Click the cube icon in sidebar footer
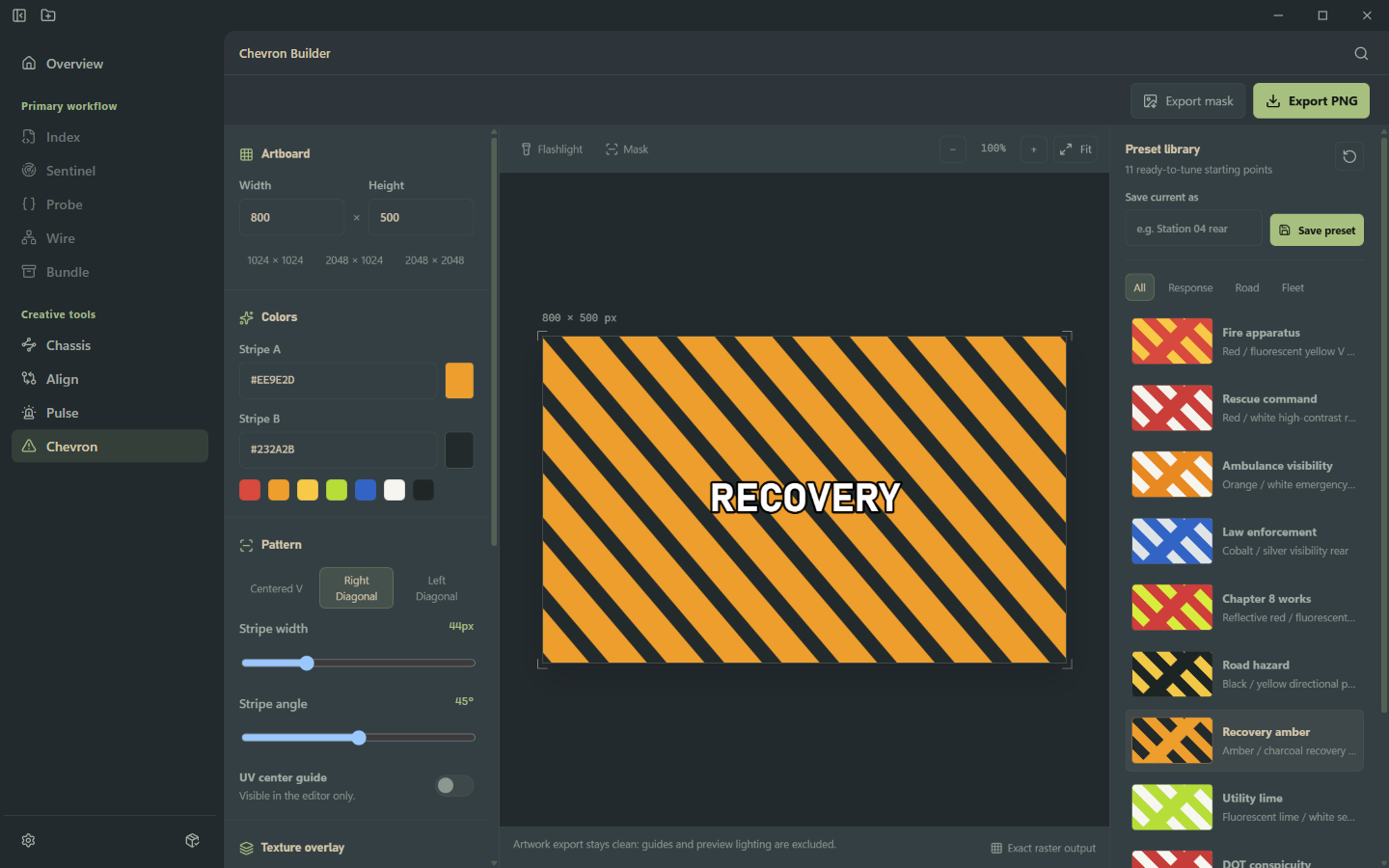The height and width of the screenshot is (868, 1389). 193,840
